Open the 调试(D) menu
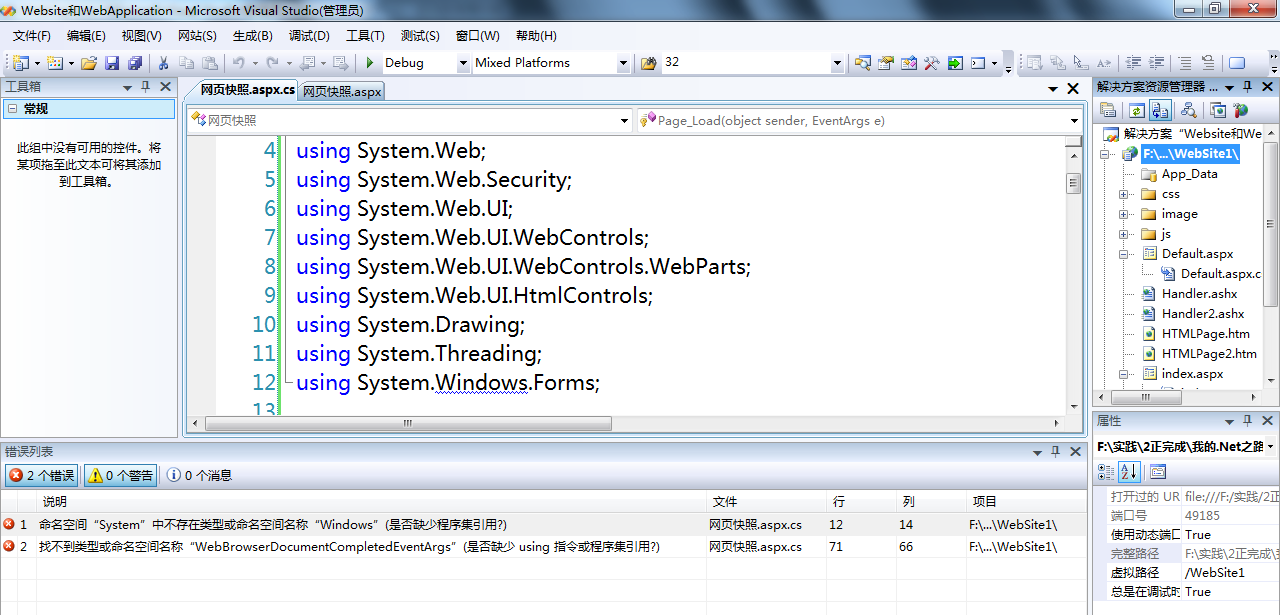1280x615 pixels. [309, 36]
